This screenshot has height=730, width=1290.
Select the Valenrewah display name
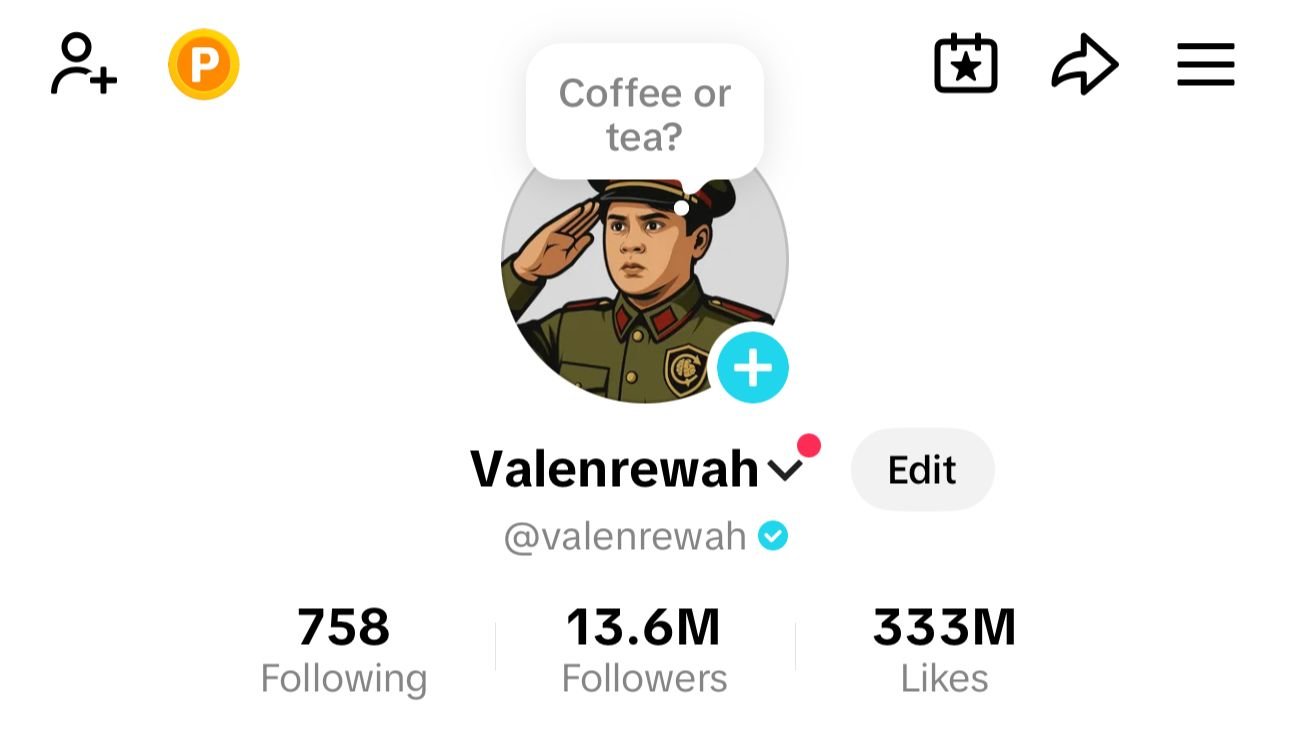(614, 469)
